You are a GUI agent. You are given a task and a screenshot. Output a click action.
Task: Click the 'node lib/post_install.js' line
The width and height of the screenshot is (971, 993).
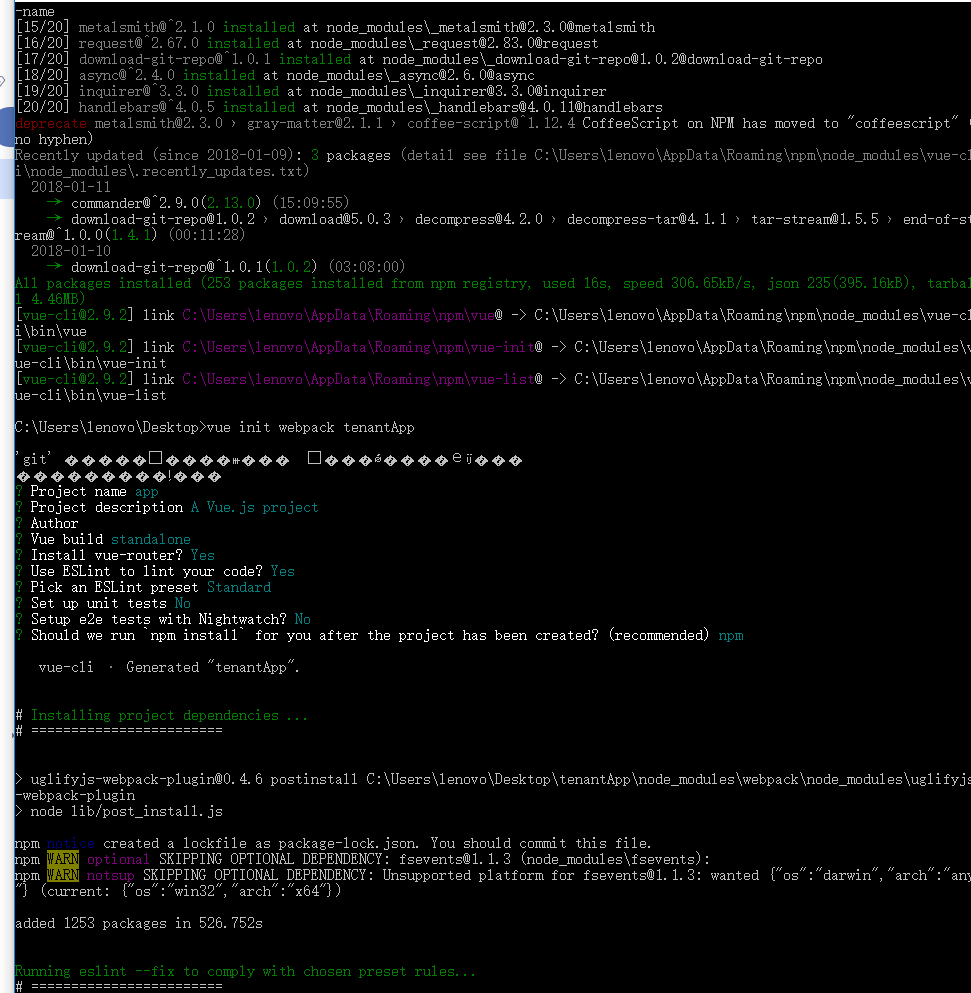coord(127,811)
